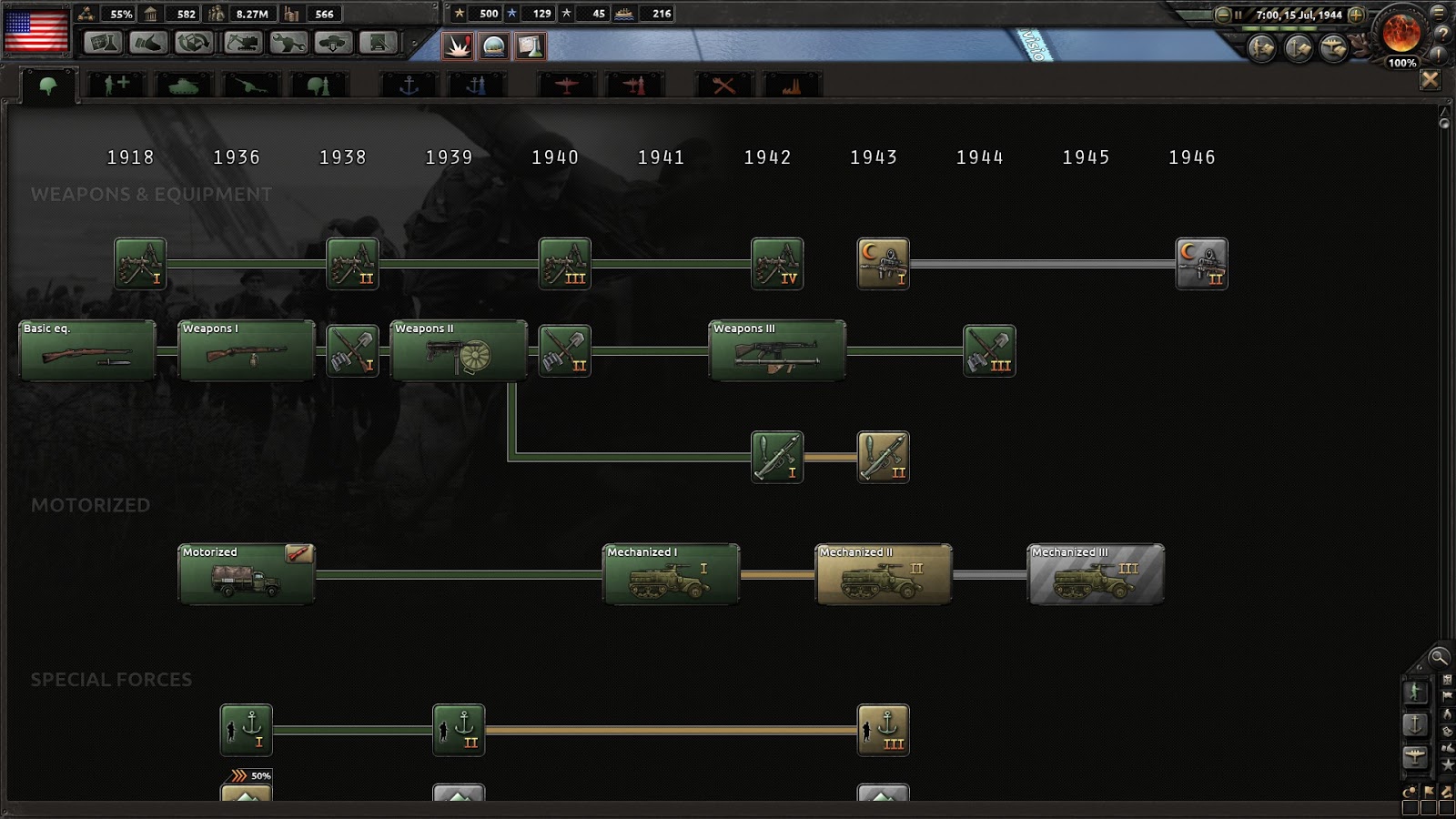Select Support Equipment I shovel technology
The height and width of the screenshot is (819, 1456).
352,350
